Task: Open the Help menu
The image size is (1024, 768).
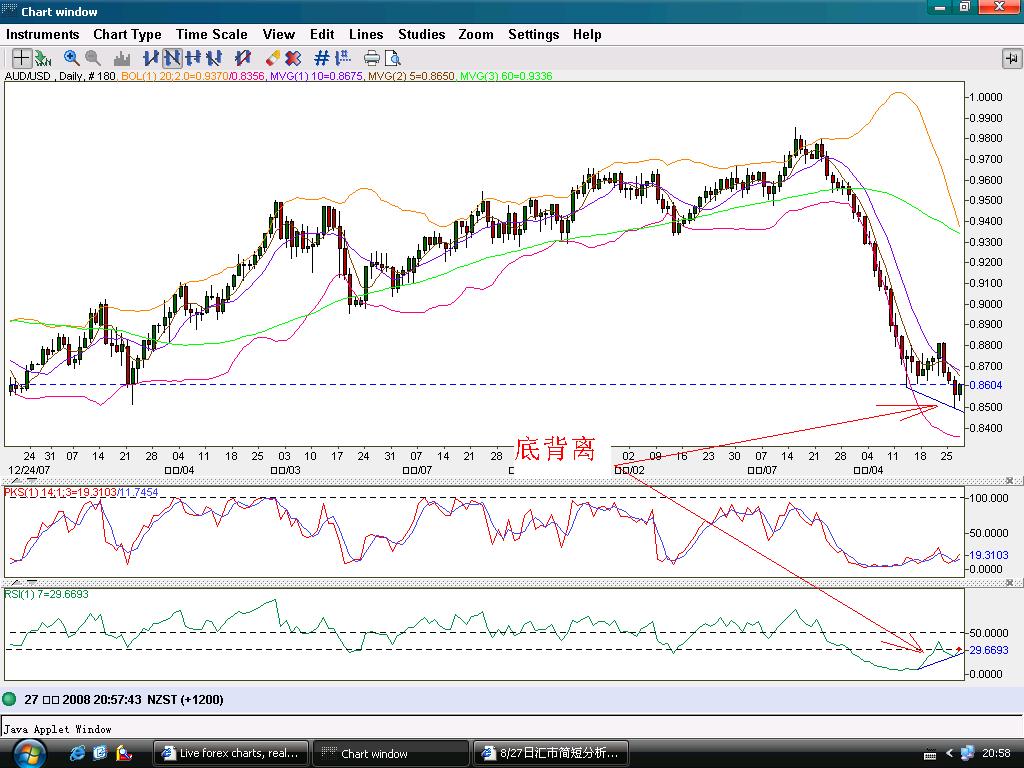Action: coord(587,35)
